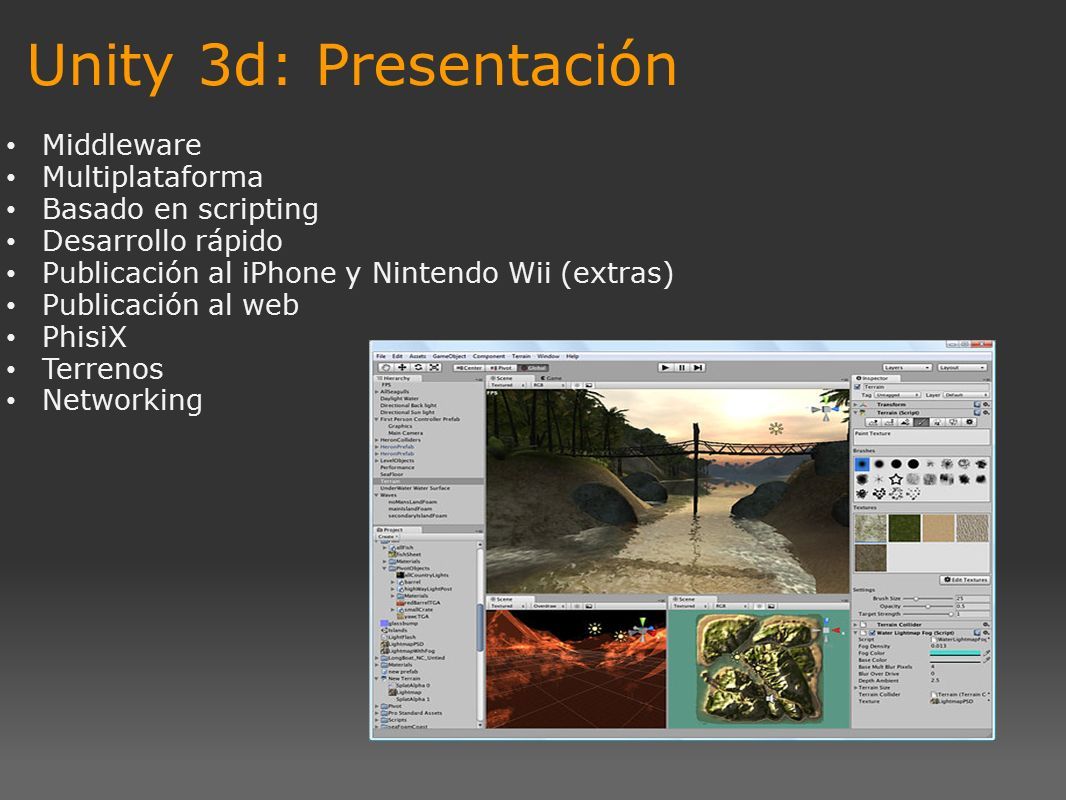The image size is (1066, 800).
Task: Select the star outline brush
Action: pyautogui.click(x=896, y=479)
